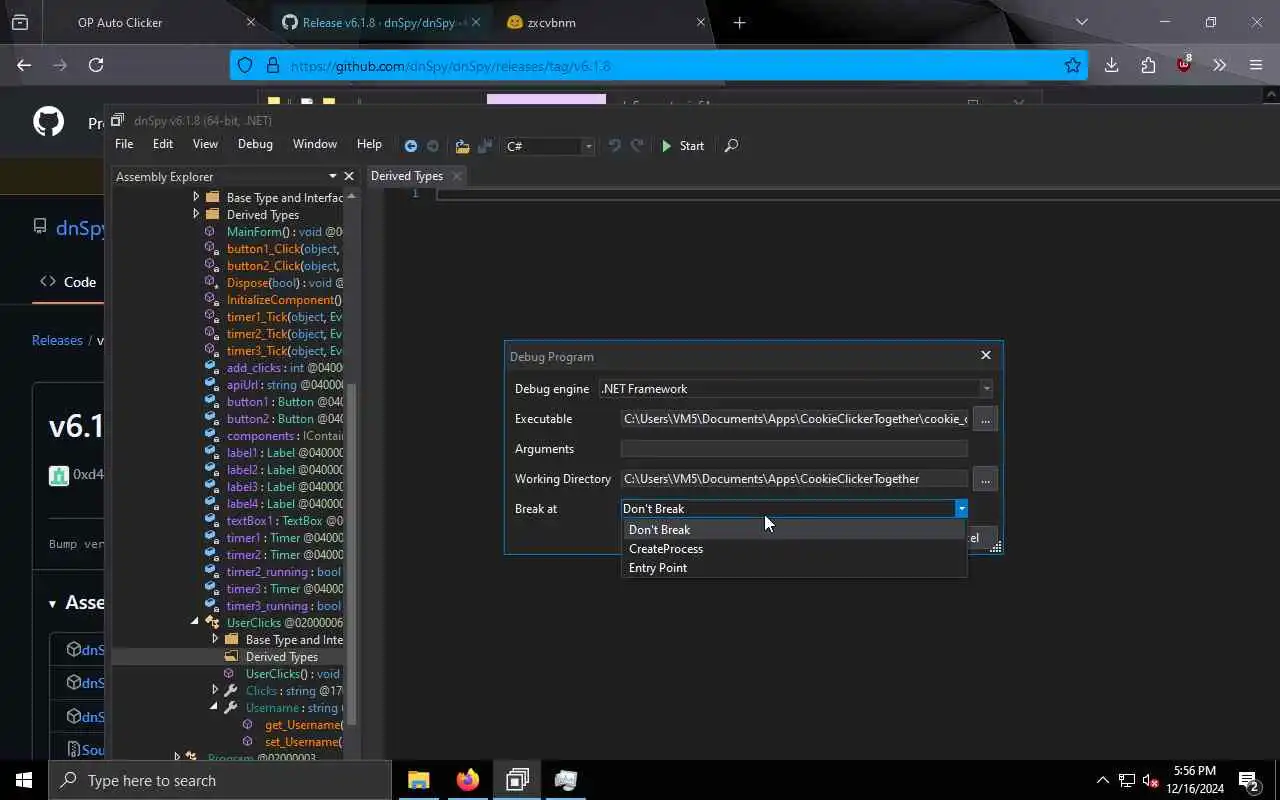Click the method icon beside get_Username

[248, 724]
